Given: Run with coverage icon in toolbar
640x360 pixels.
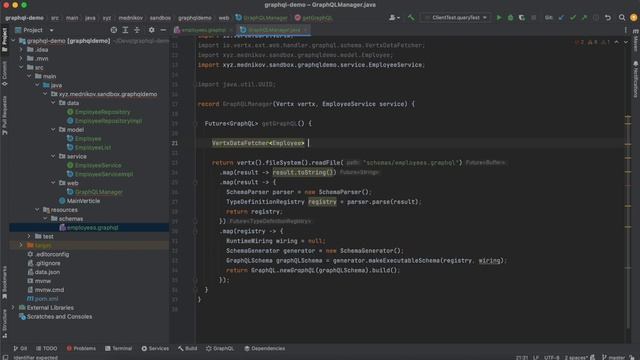Looking at the screenshot, I should click(522, 18).
